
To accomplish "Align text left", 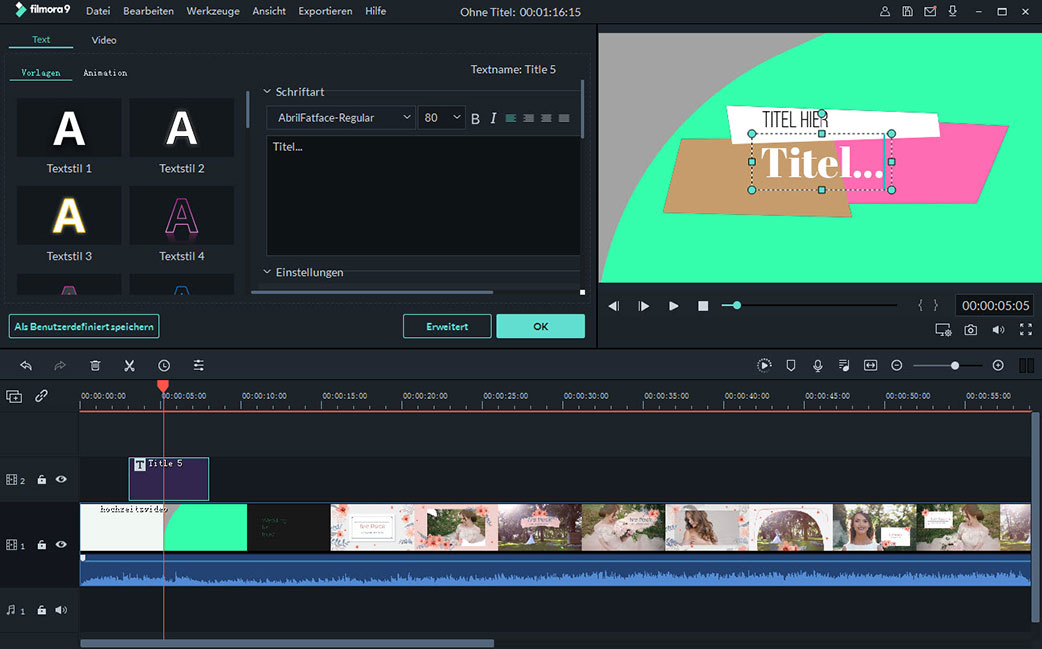I will pyautogui.click(x=510, y=118).
